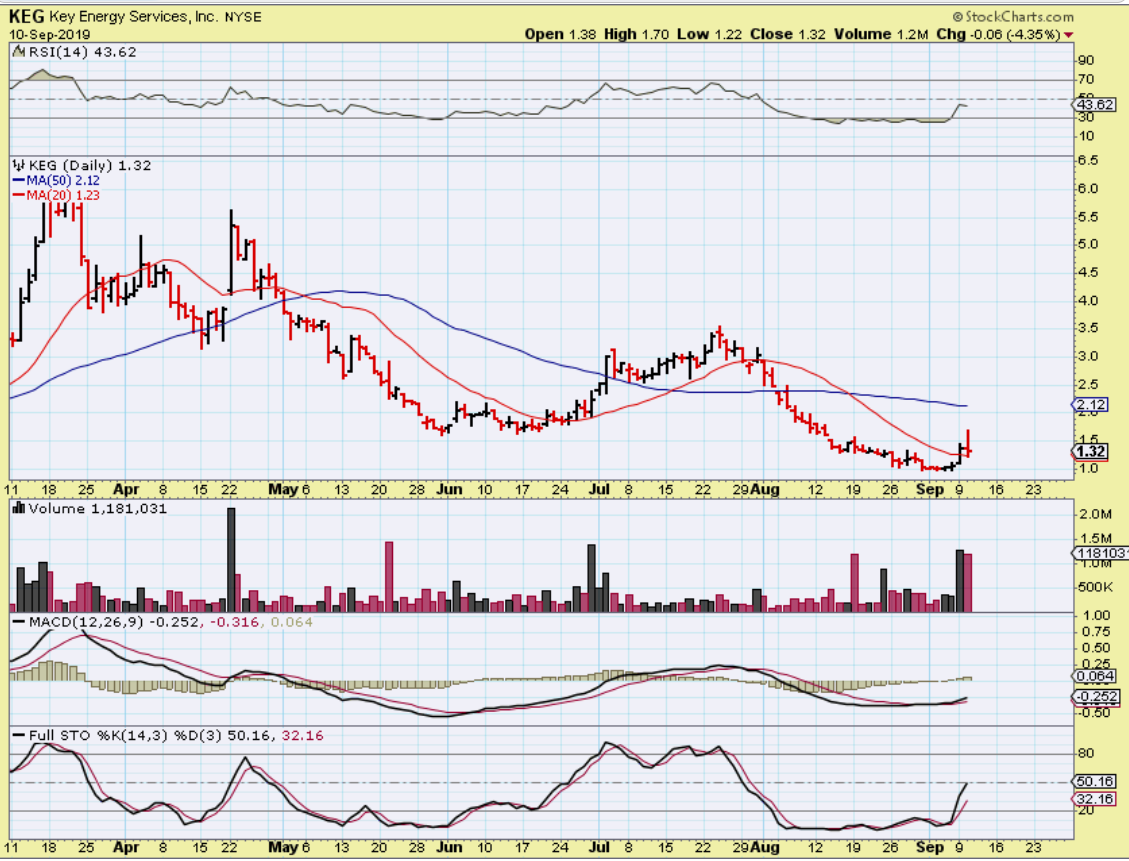The width and height of the screenshot is (1129, 861).
Task: Click the StockCharts.com watermark link
Action: pyautogui.click(x=1019, y=17)
